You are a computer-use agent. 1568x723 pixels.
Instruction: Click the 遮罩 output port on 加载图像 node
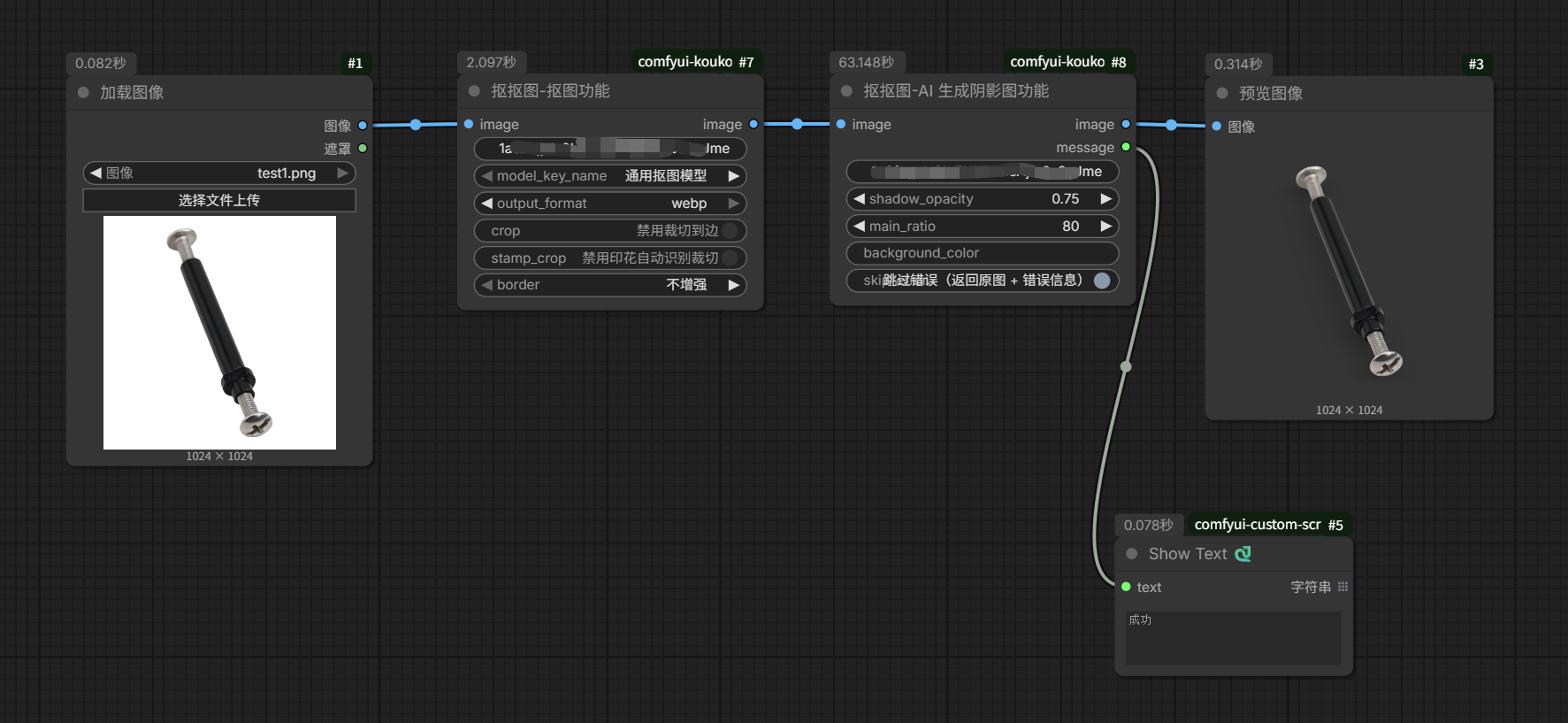(363, 149)
